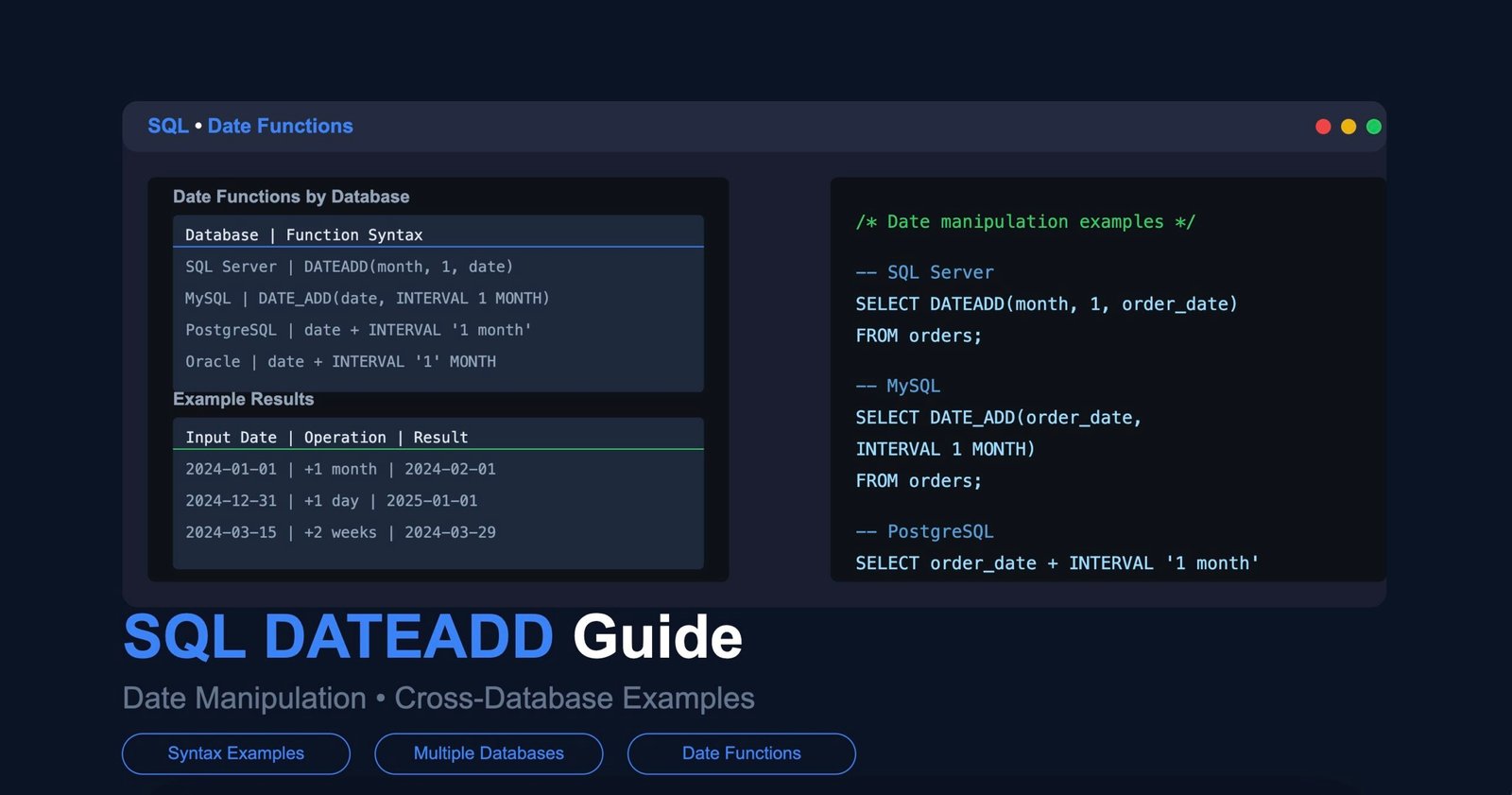Select the 2024-01-01 +1 month result row
Screen dimensions: 1512x795
coord(438,469)
